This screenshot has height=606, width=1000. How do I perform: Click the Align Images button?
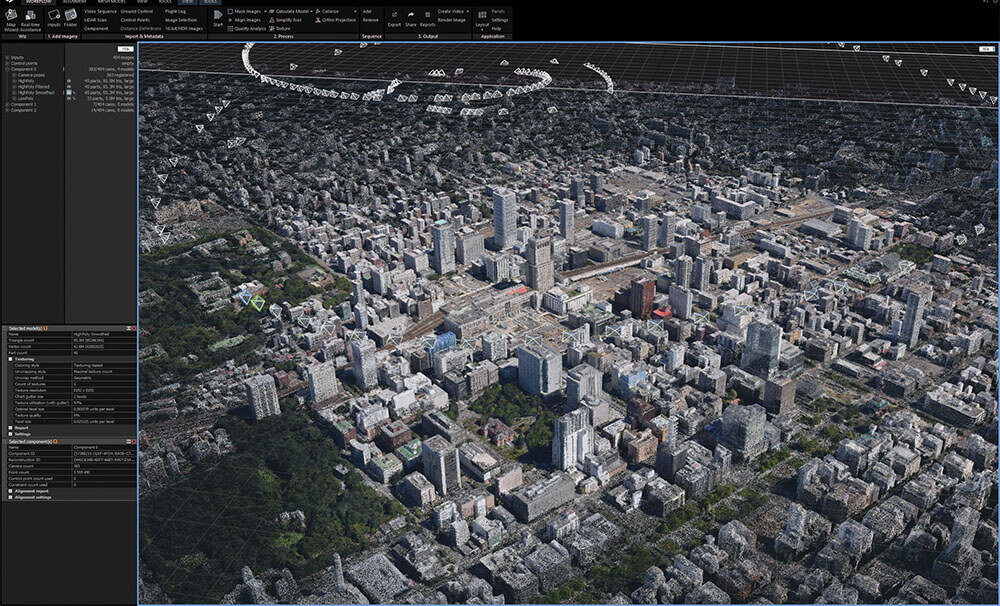(x=248, y=20)
